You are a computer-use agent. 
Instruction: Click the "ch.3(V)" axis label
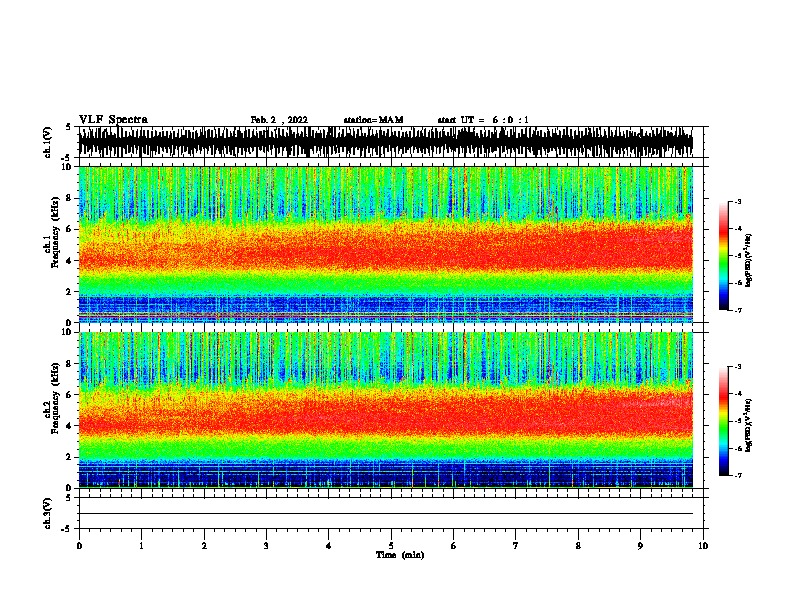48,513
